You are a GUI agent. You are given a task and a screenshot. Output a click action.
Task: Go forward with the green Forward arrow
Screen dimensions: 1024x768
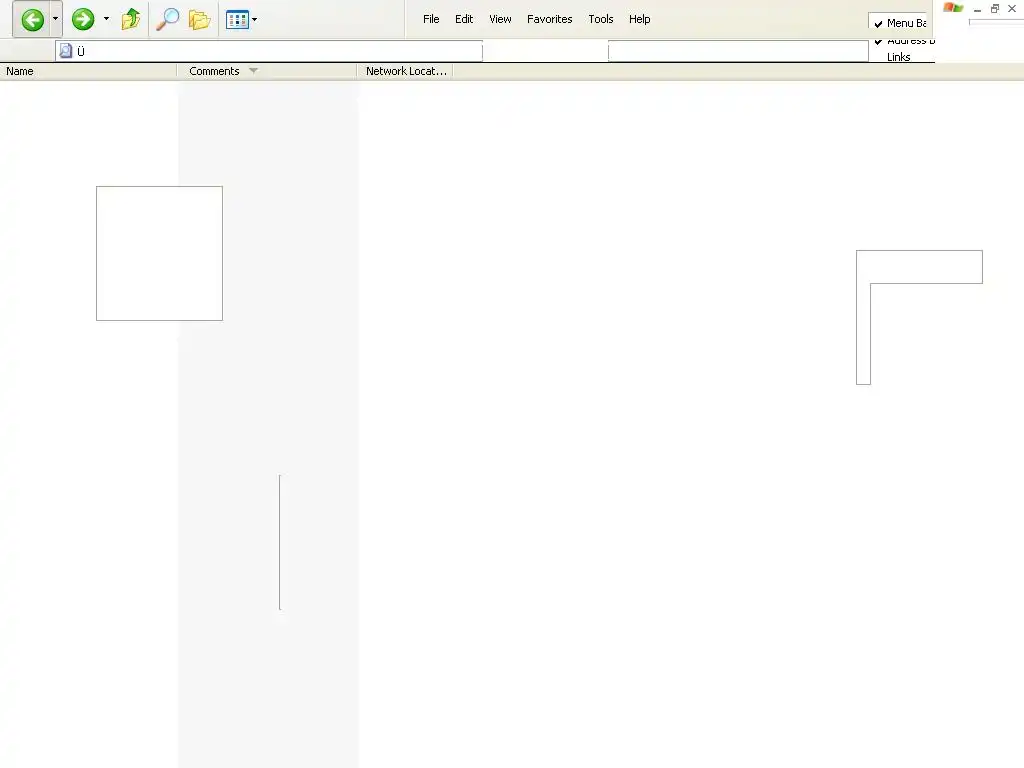click(83, 20)
